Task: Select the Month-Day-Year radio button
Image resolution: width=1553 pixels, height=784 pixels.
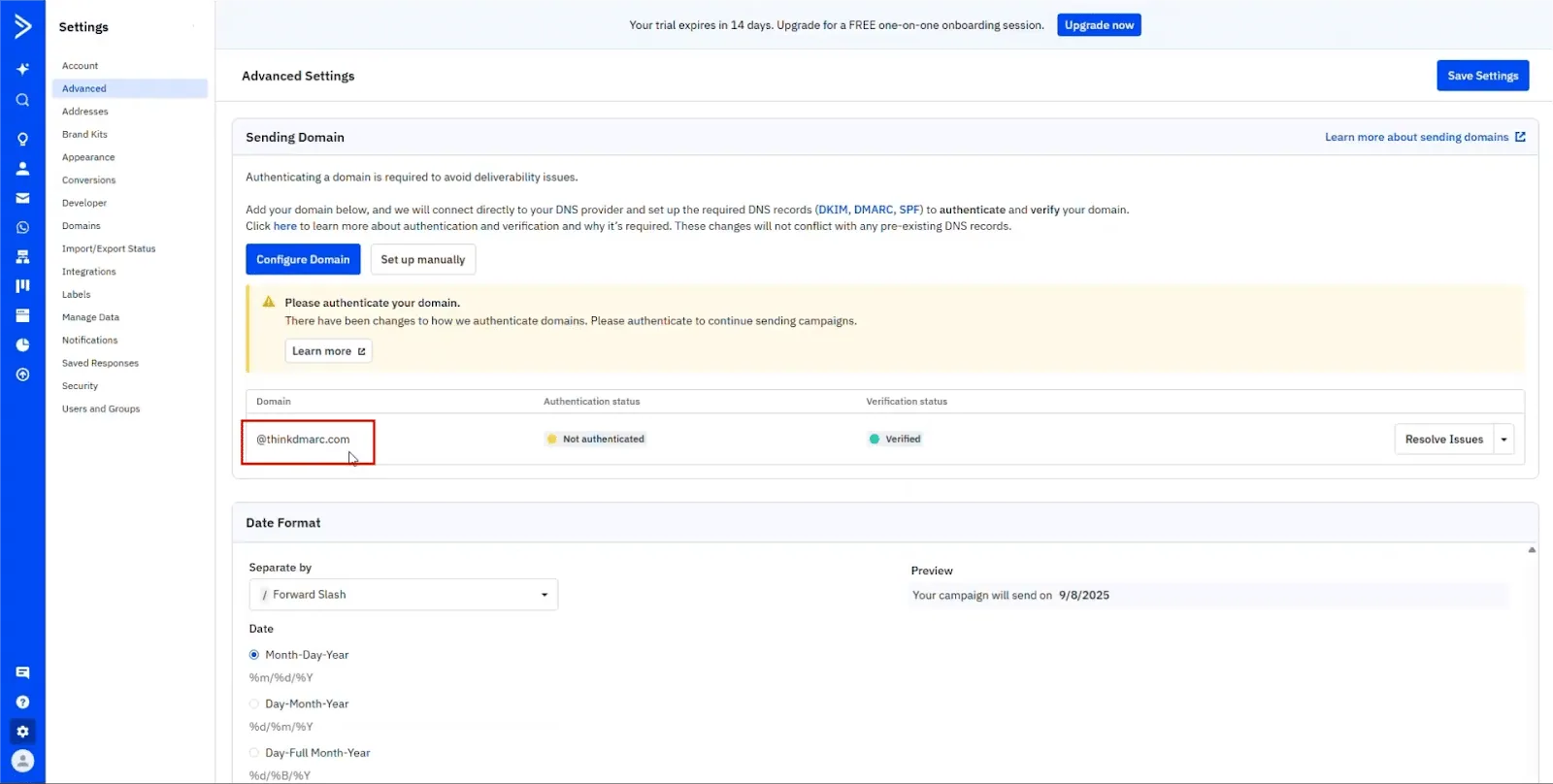Action: pos(254,655)
